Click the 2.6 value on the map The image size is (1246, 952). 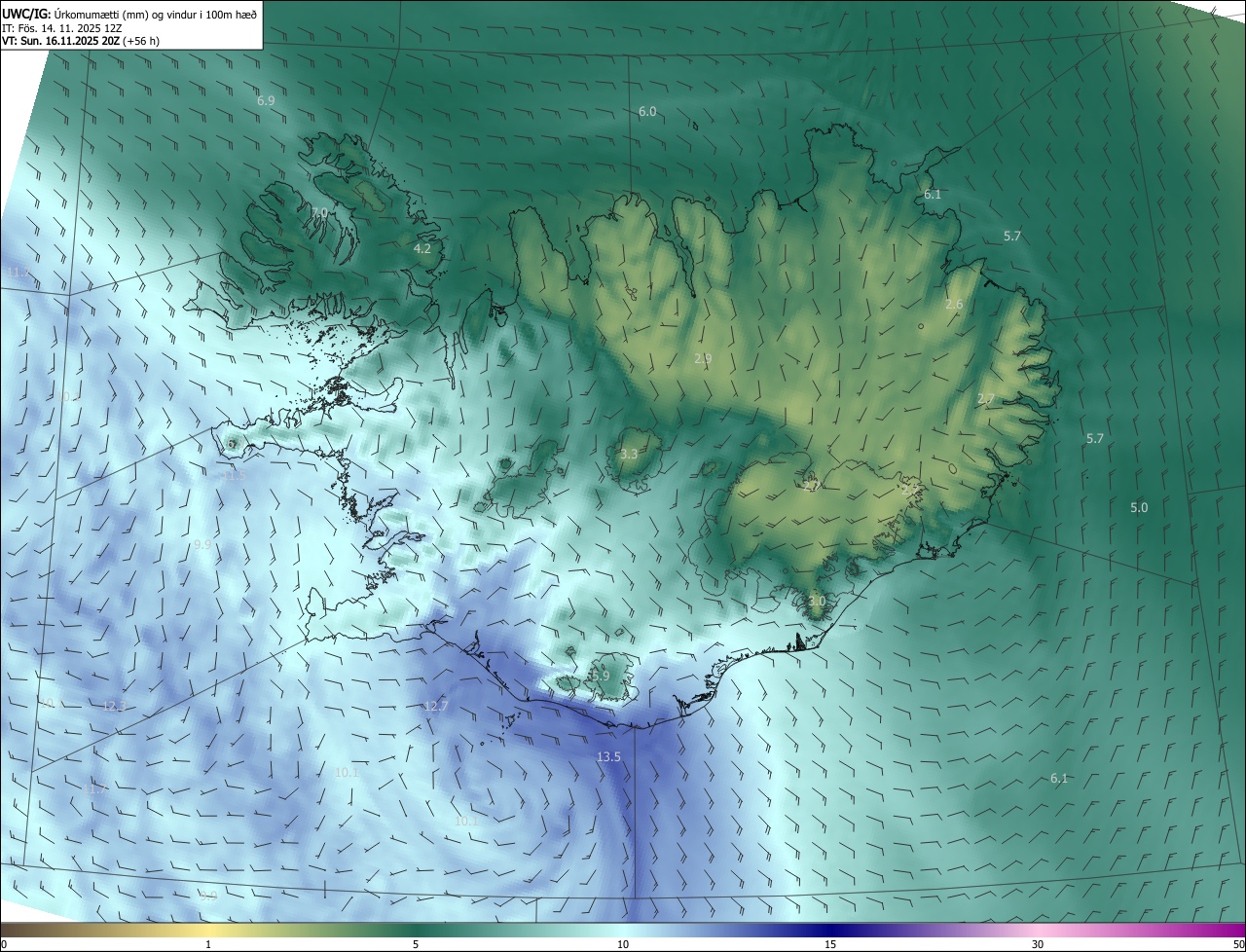[x=954, y=305]
